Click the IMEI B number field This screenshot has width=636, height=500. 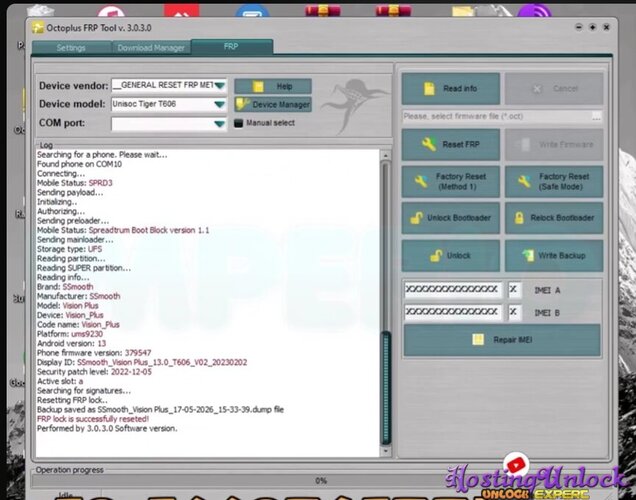tap(453, 312)
